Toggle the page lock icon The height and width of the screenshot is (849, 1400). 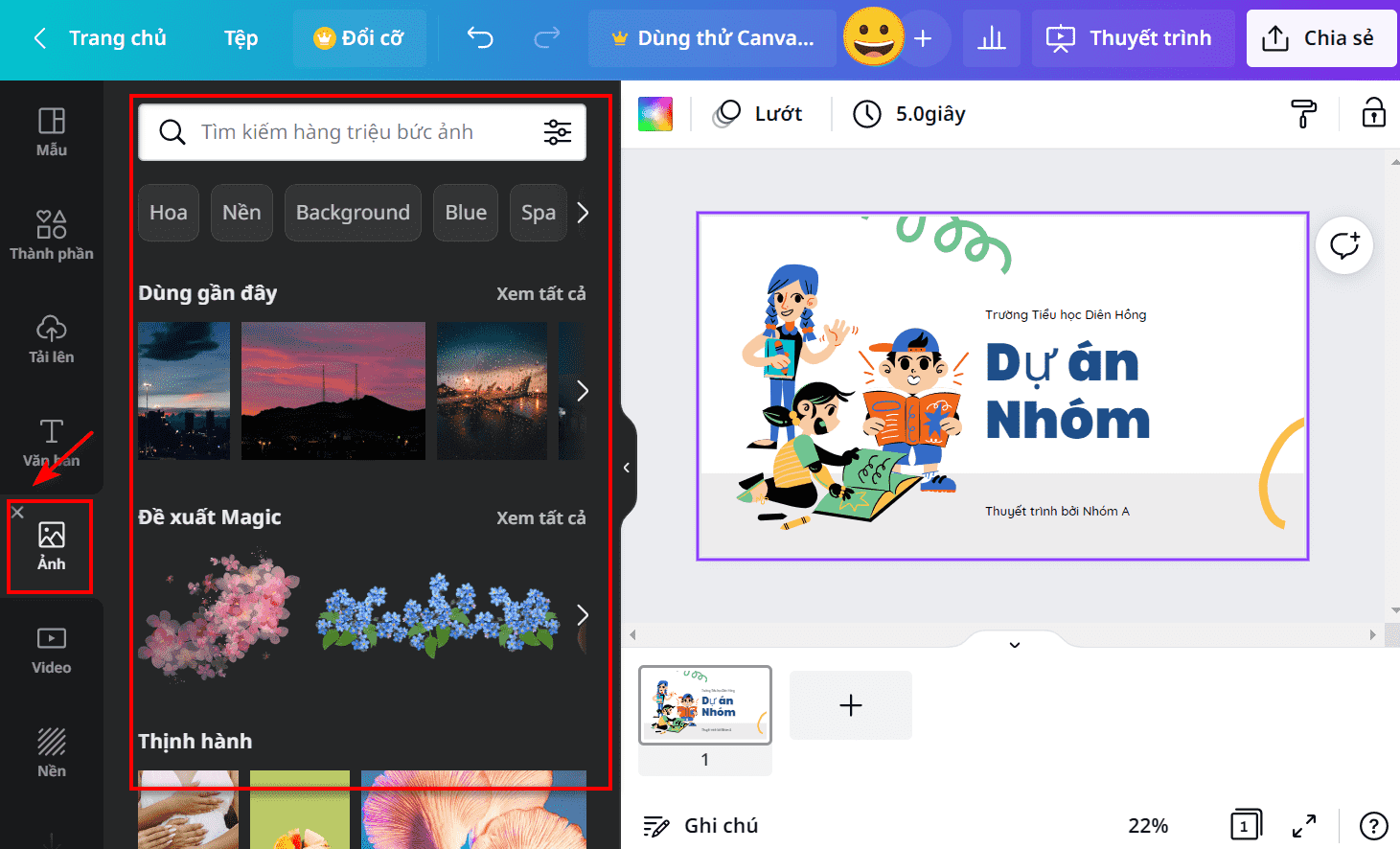tap(1374, 113)
